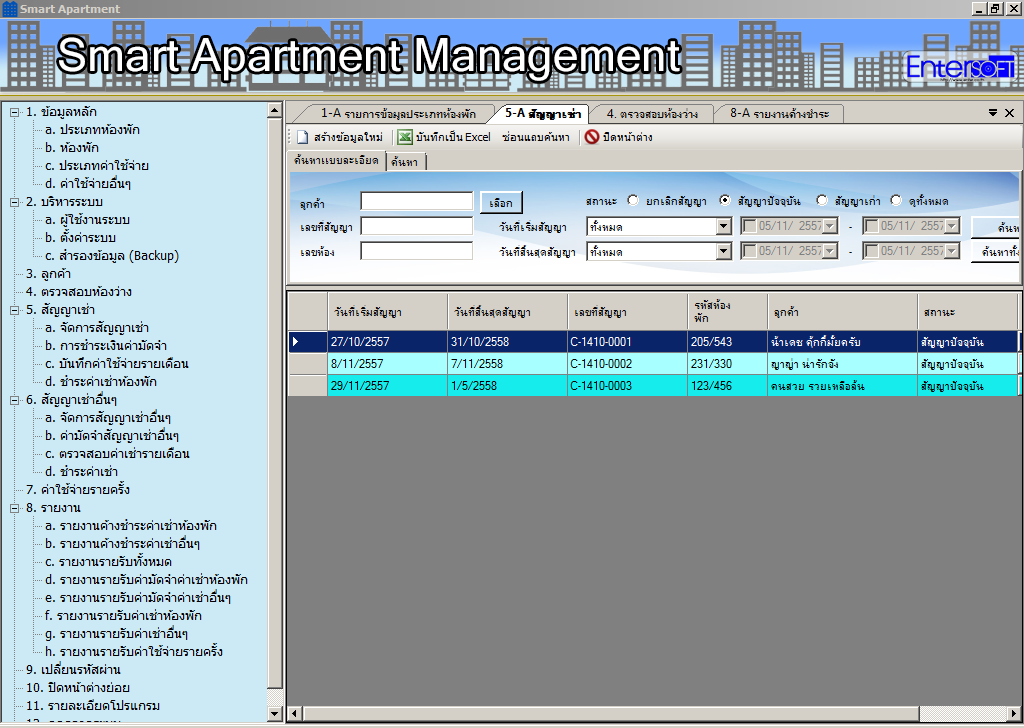Viewport: 1024px width, 728px height.
Task: Select the ค้นหาแบบละเอียด search tab
Action: (x=336, y=161)
